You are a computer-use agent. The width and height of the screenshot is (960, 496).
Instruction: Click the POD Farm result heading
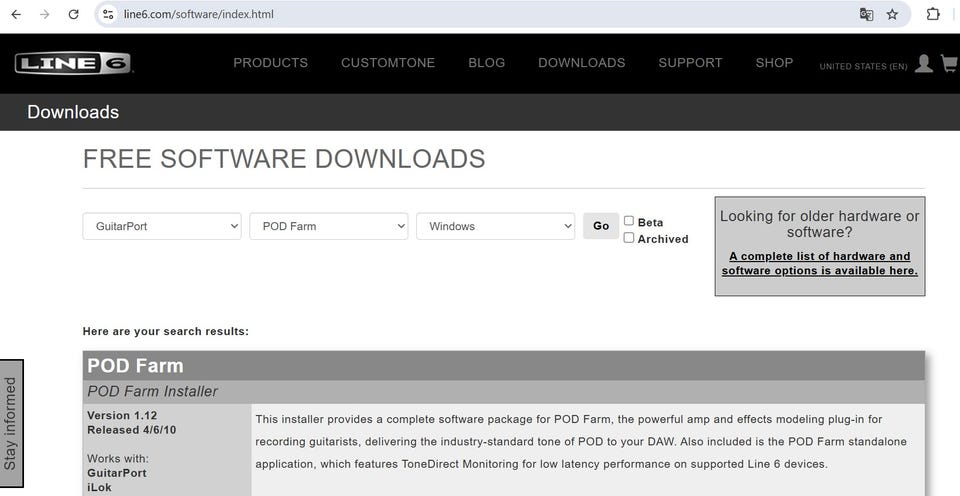135,366
